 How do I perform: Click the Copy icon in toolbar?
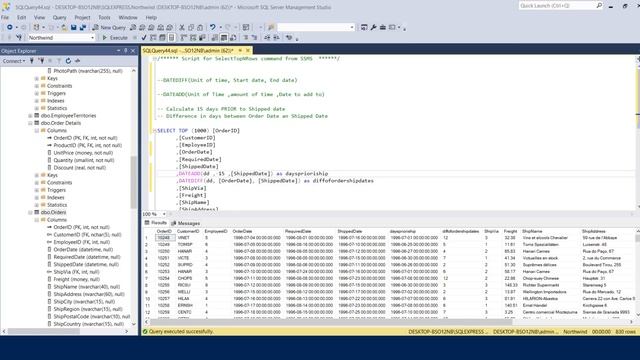click(191, 27)
